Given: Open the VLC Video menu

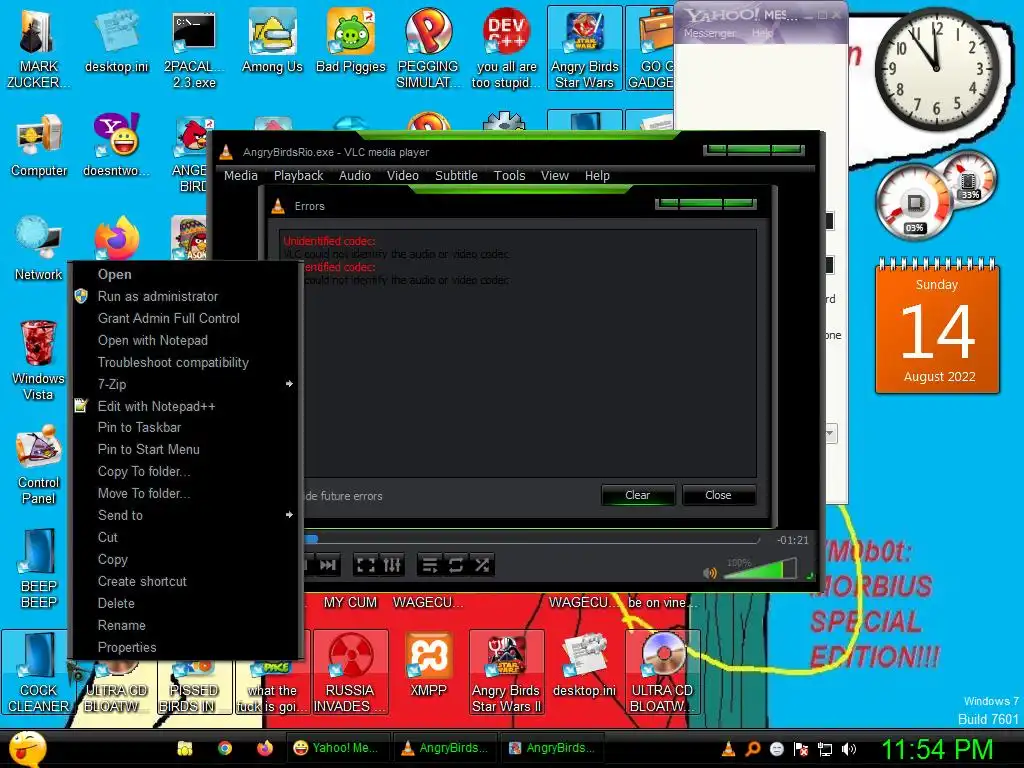Looking at the screenshot, I should tap(402, 176).
